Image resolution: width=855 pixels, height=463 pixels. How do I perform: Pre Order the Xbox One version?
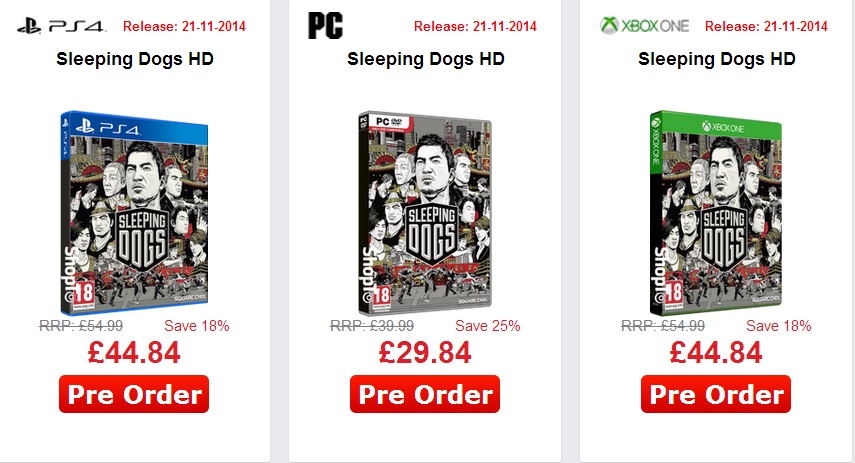716,394
